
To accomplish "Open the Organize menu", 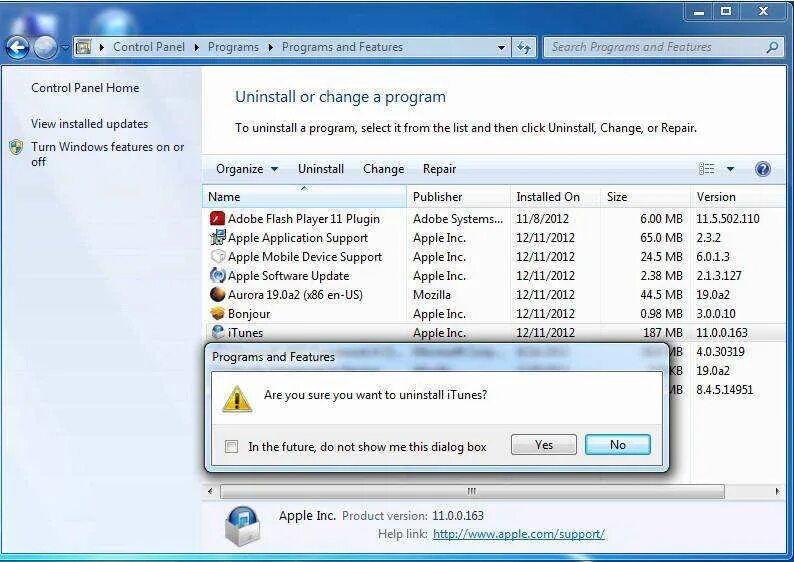I will click(247, 169).
